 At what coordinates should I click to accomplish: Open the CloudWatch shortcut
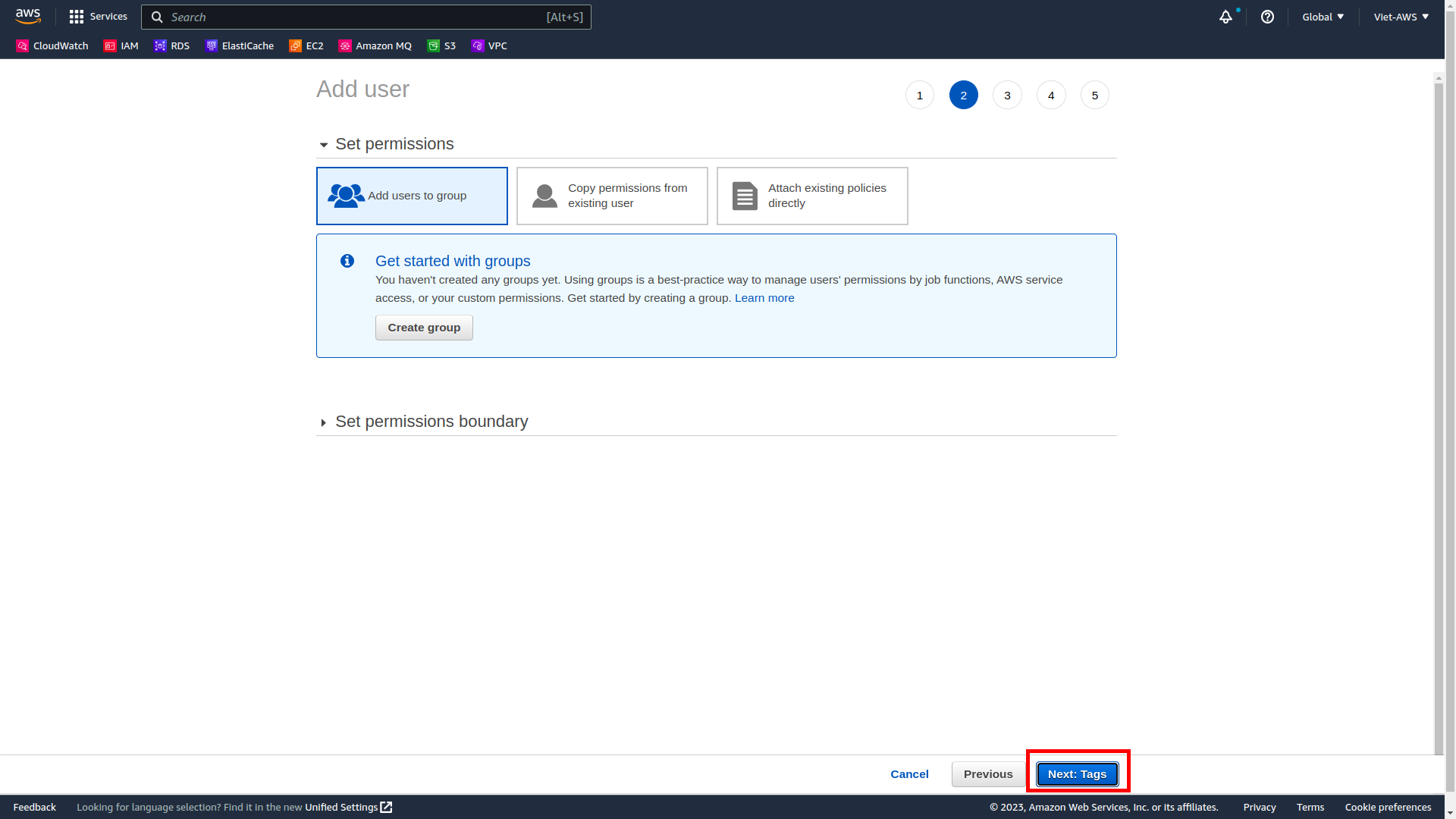pyautogui.click(x=52, y=45)
